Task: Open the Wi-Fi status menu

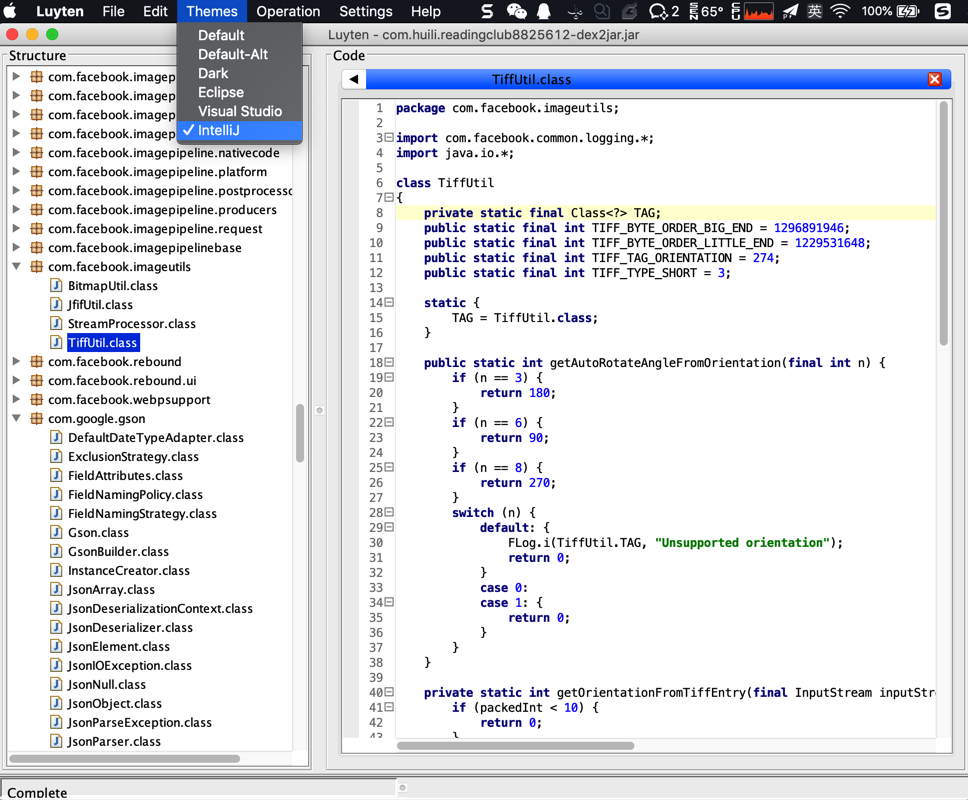Action: [x=840, y=11]
